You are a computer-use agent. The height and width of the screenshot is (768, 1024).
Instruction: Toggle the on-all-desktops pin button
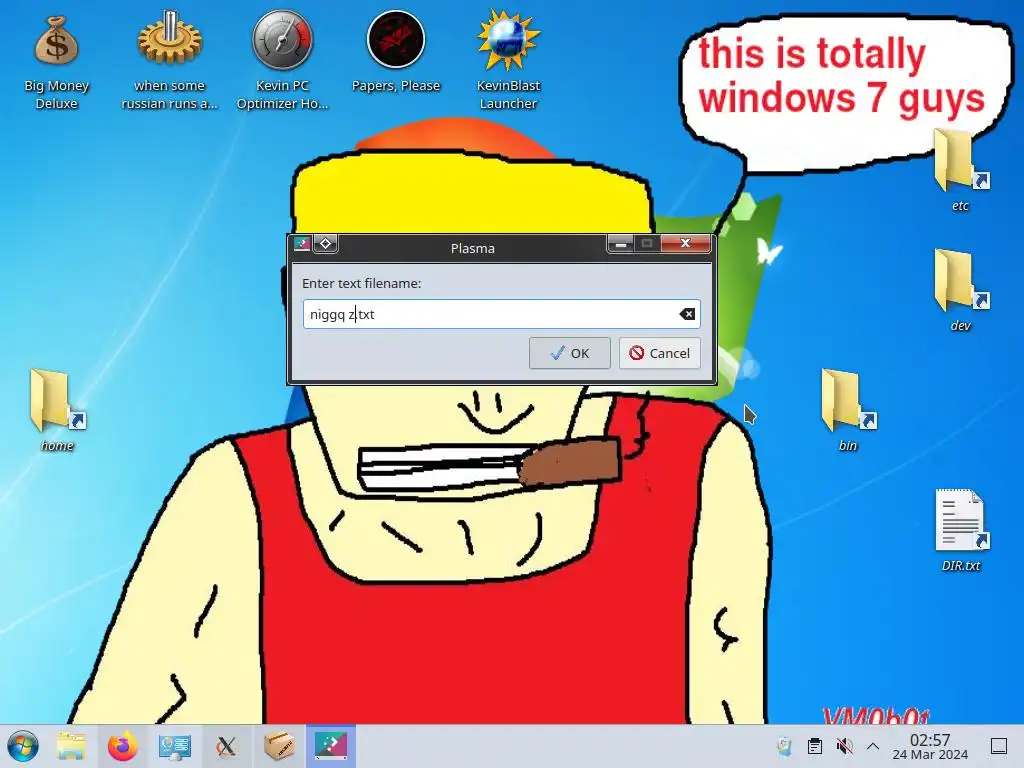[x=326, y=244]
